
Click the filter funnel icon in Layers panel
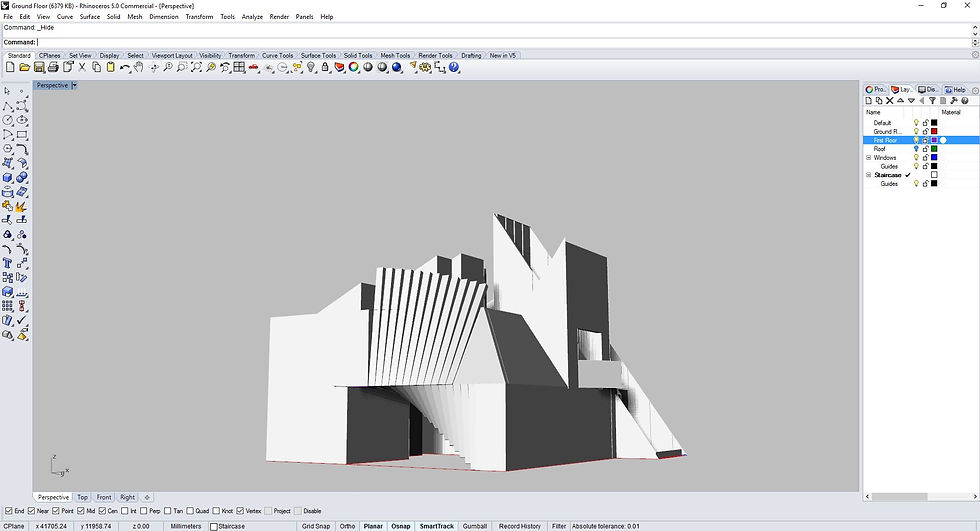tap(932, 101)
